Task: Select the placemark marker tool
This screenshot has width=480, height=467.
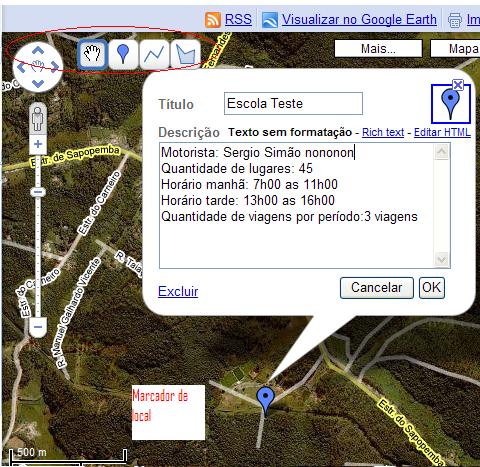Action: click(x=123, y=54)
